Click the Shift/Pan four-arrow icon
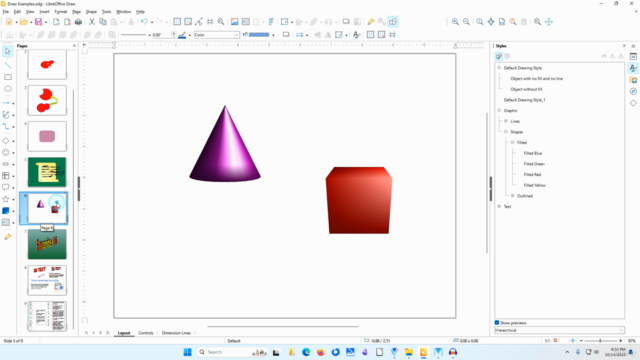 [549, 22]
